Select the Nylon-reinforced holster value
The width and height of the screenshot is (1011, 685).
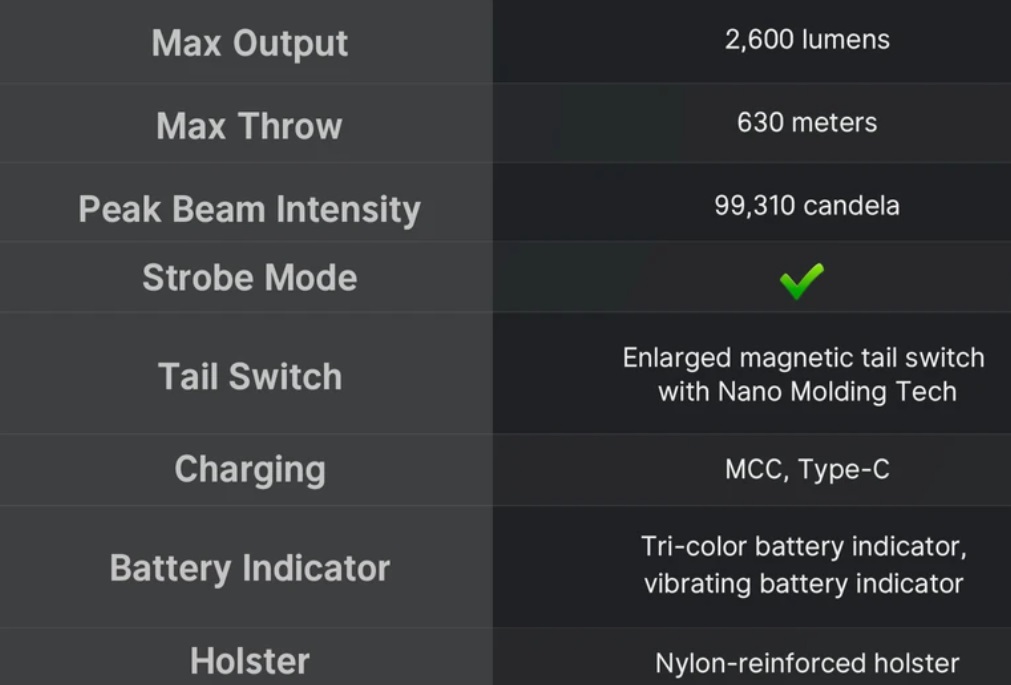coord(807,663)
